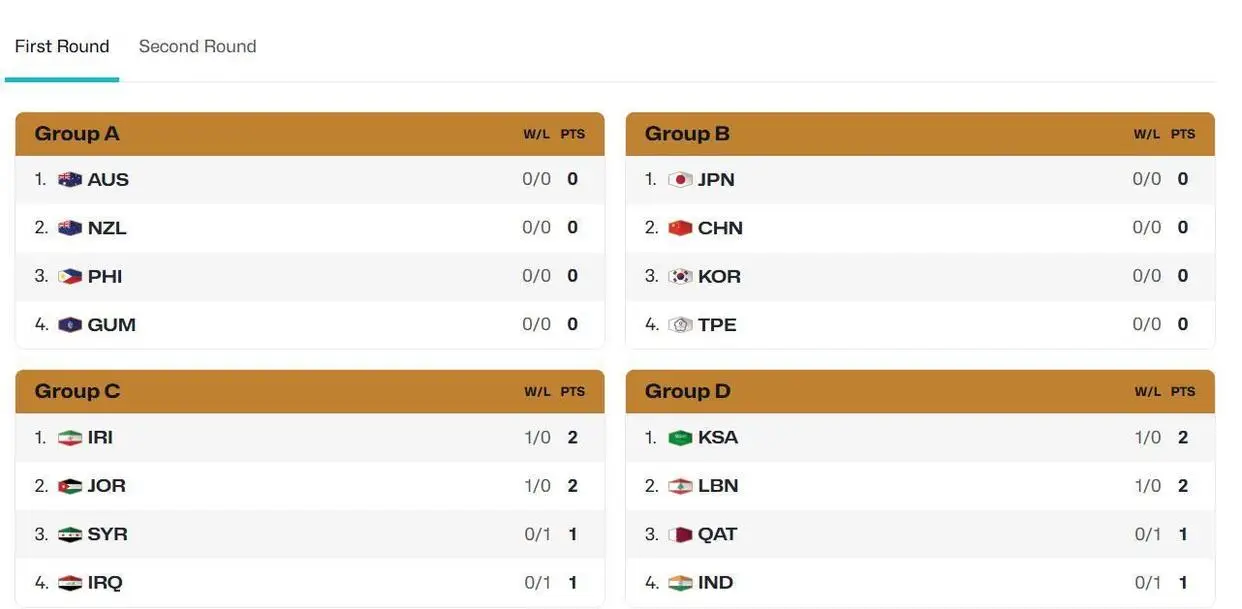Click the Qatar flag icon
Viewport: 1242px width, 609px height.
click(x=680, y=535)
